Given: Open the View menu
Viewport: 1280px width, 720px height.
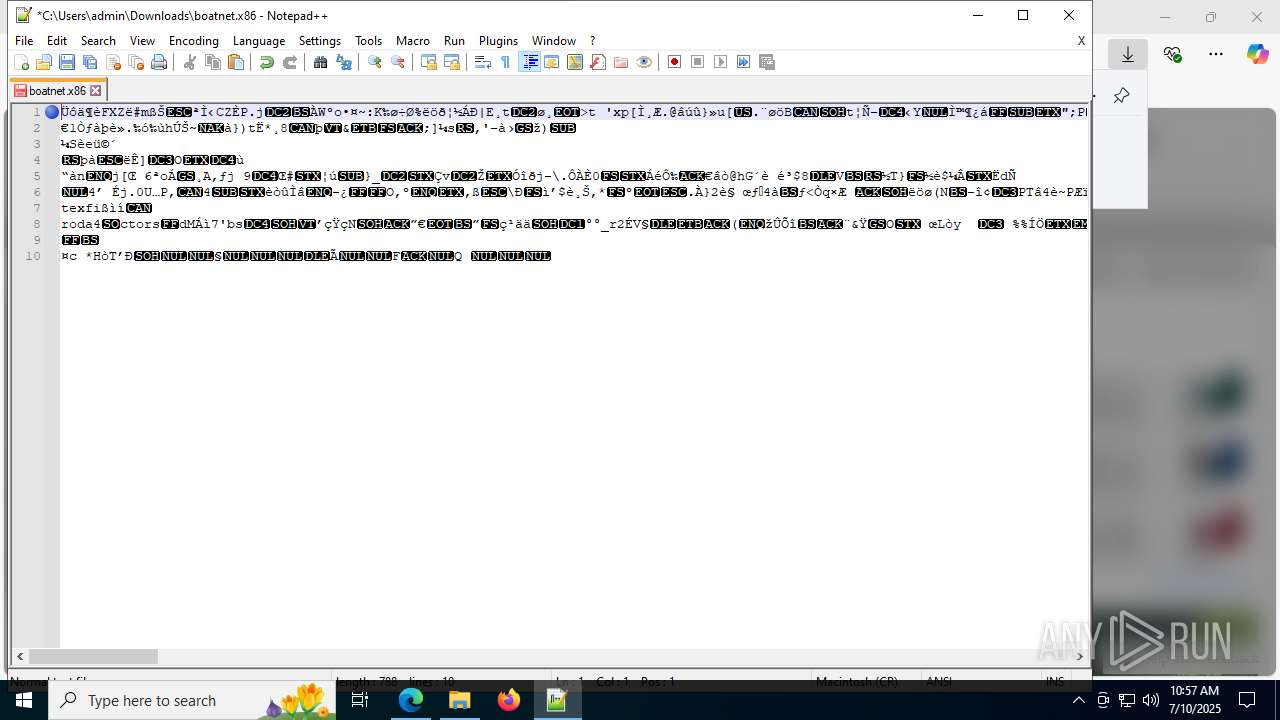Looking at the screenshot, I should click(x=142, y=41).
